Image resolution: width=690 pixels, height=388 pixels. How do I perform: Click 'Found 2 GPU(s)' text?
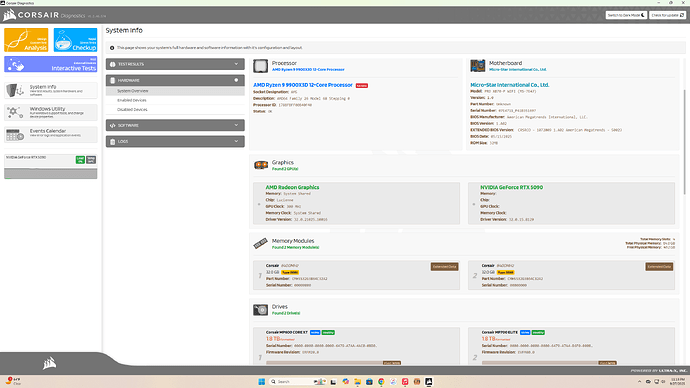click(285, 169)
